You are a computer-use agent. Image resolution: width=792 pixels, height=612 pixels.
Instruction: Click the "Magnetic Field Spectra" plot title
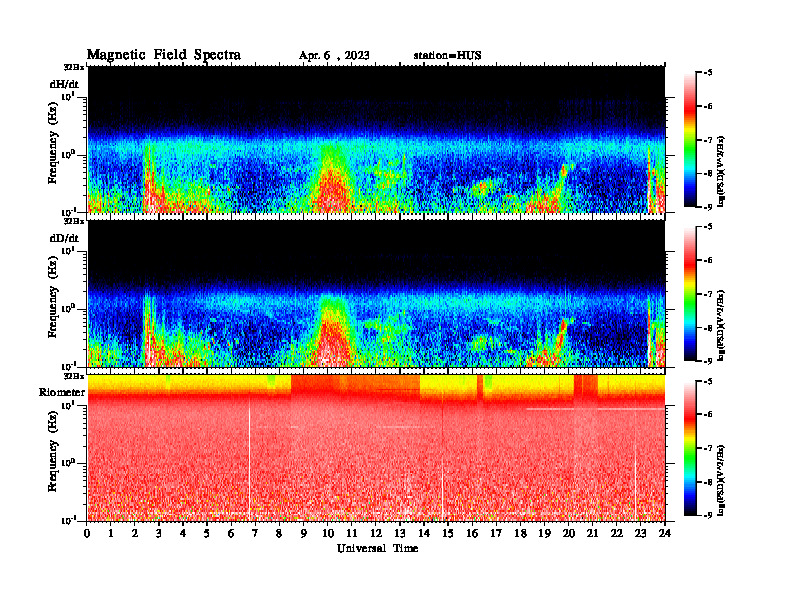click(164, 55)
